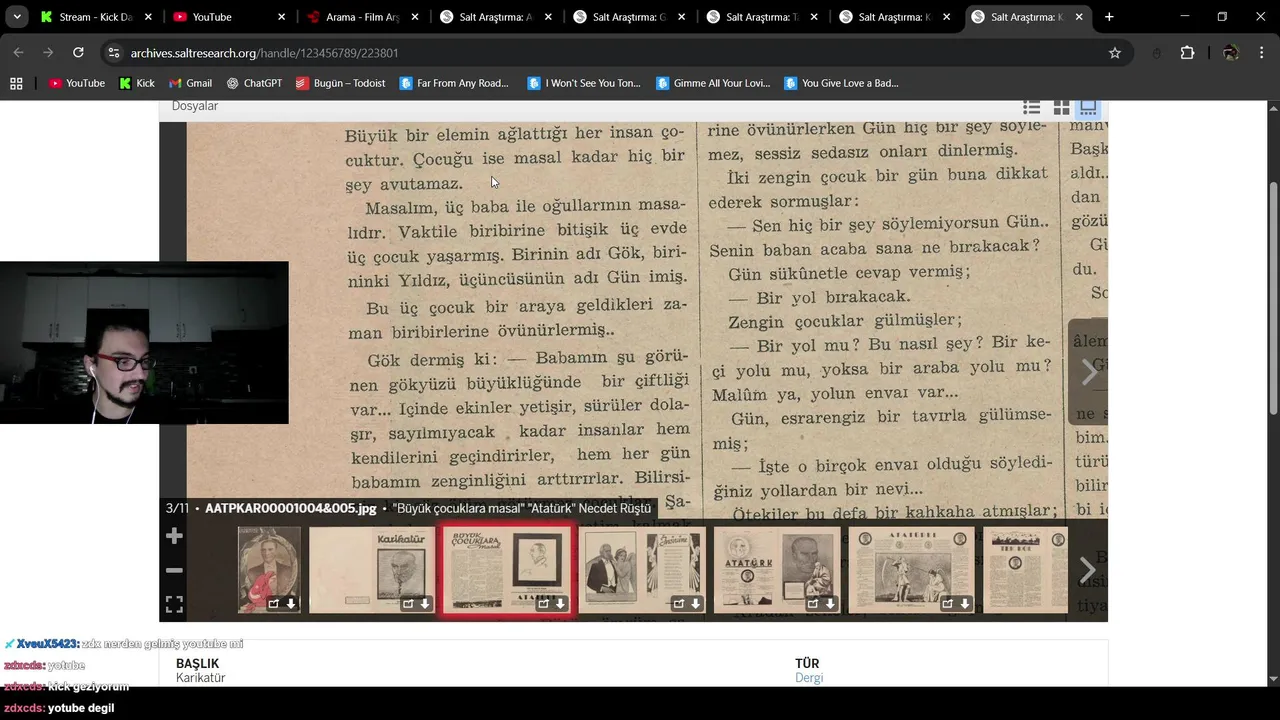Switch to the Stream - Kick tab
Screen dimensions: 1280x720
(95, 17)
